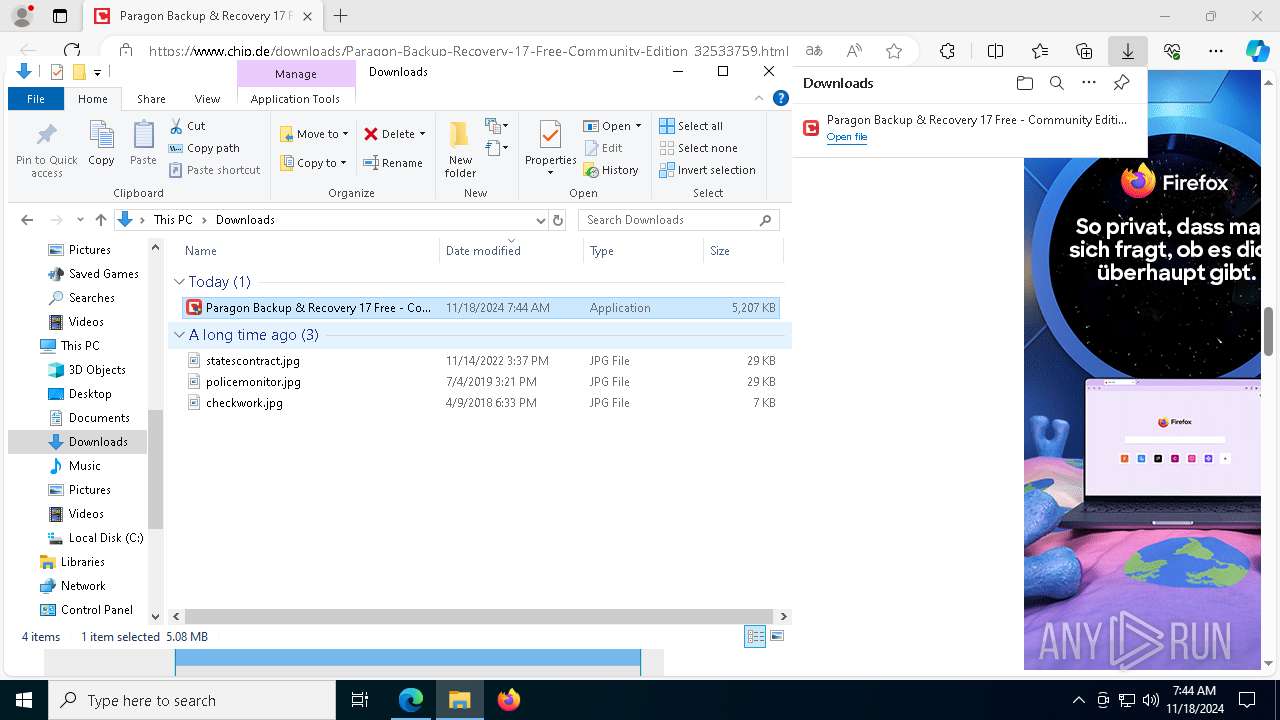Open more options in Edge Downloads panel
The image size is (1280, 720).
point(1089,83)
